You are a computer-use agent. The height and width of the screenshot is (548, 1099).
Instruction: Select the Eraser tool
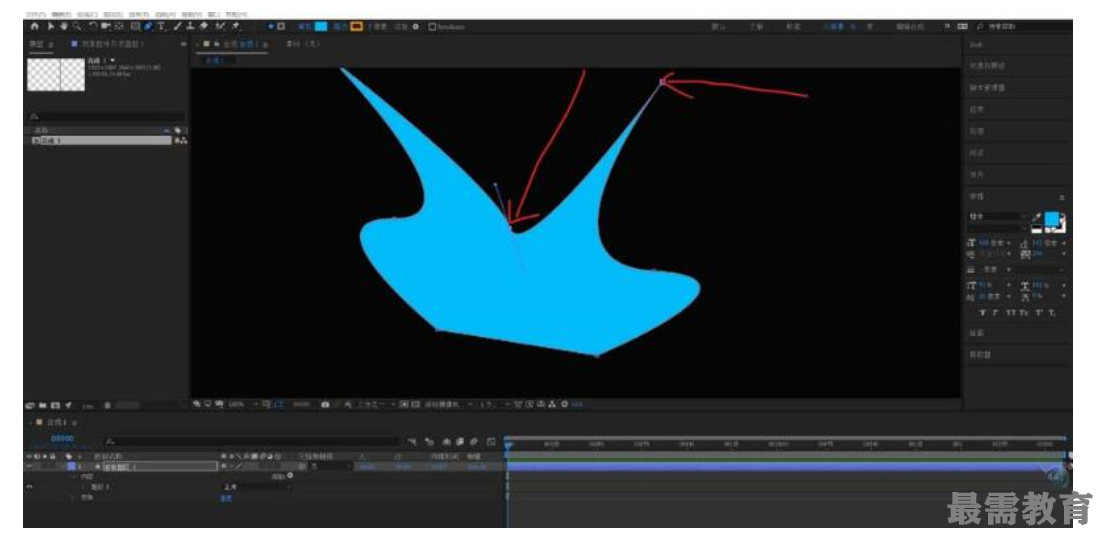click(203, 27)
